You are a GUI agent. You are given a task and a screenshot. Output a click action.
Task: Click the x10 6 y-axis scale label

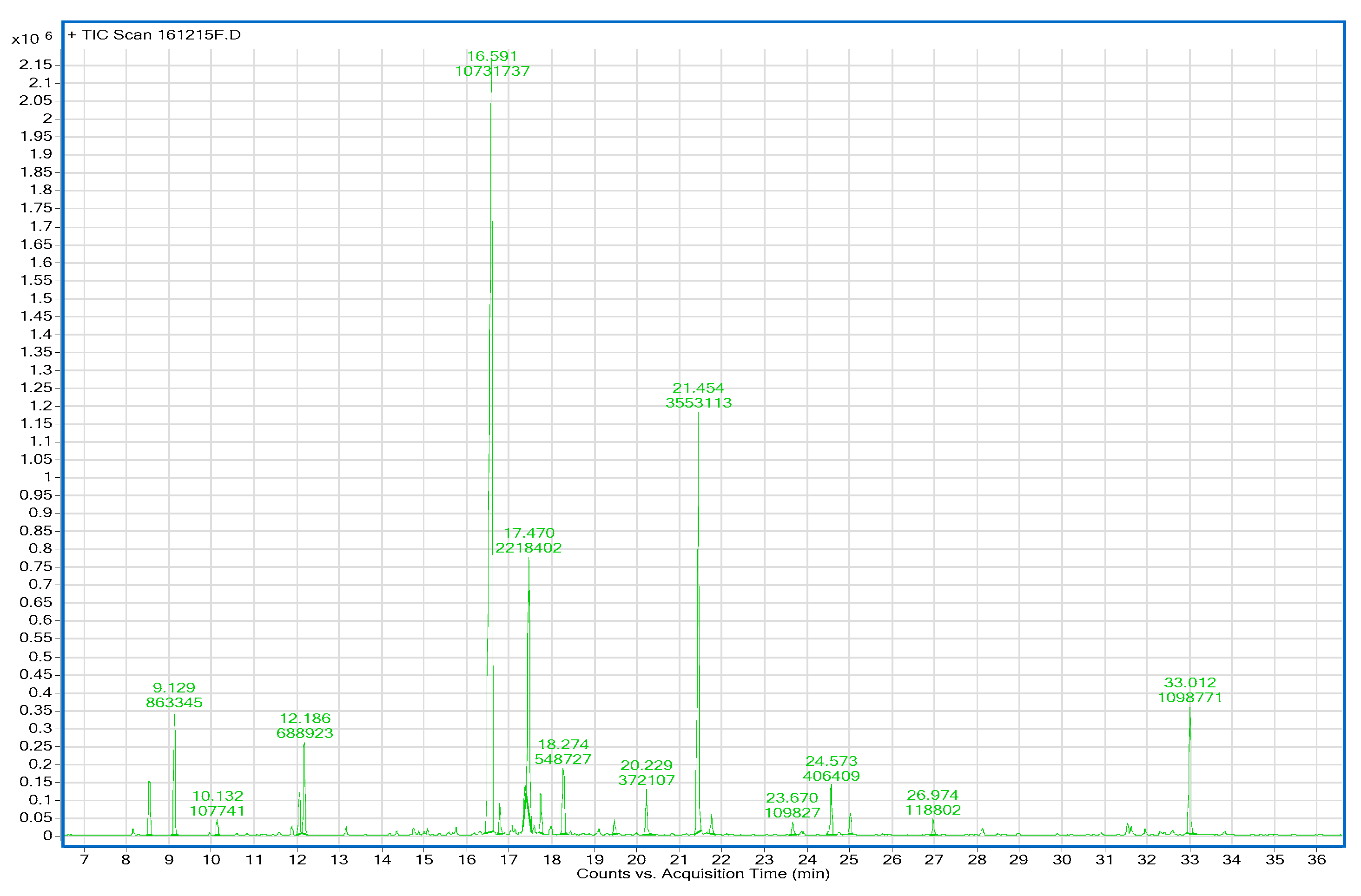pos(32,38)
